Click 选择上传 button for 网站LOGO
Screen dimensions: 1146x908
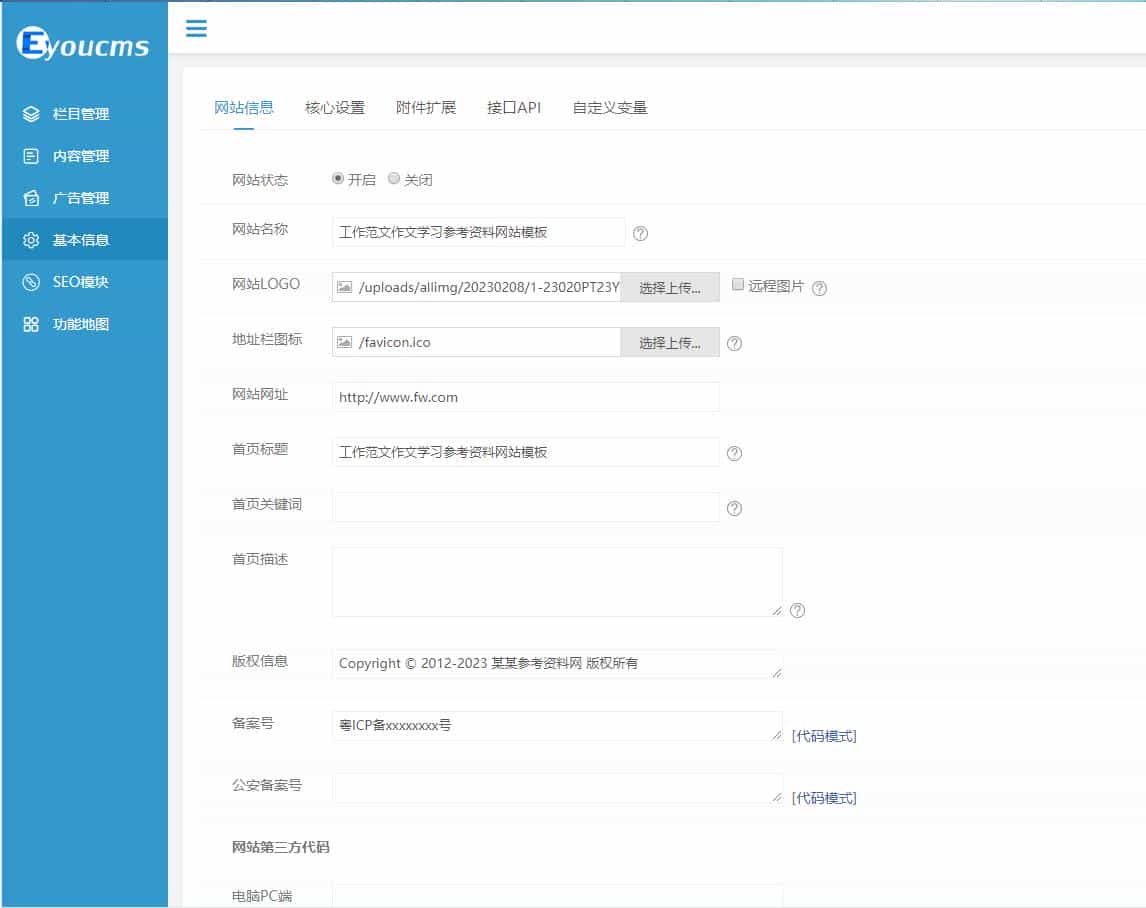pyautogui.click(x=669, y=287)
